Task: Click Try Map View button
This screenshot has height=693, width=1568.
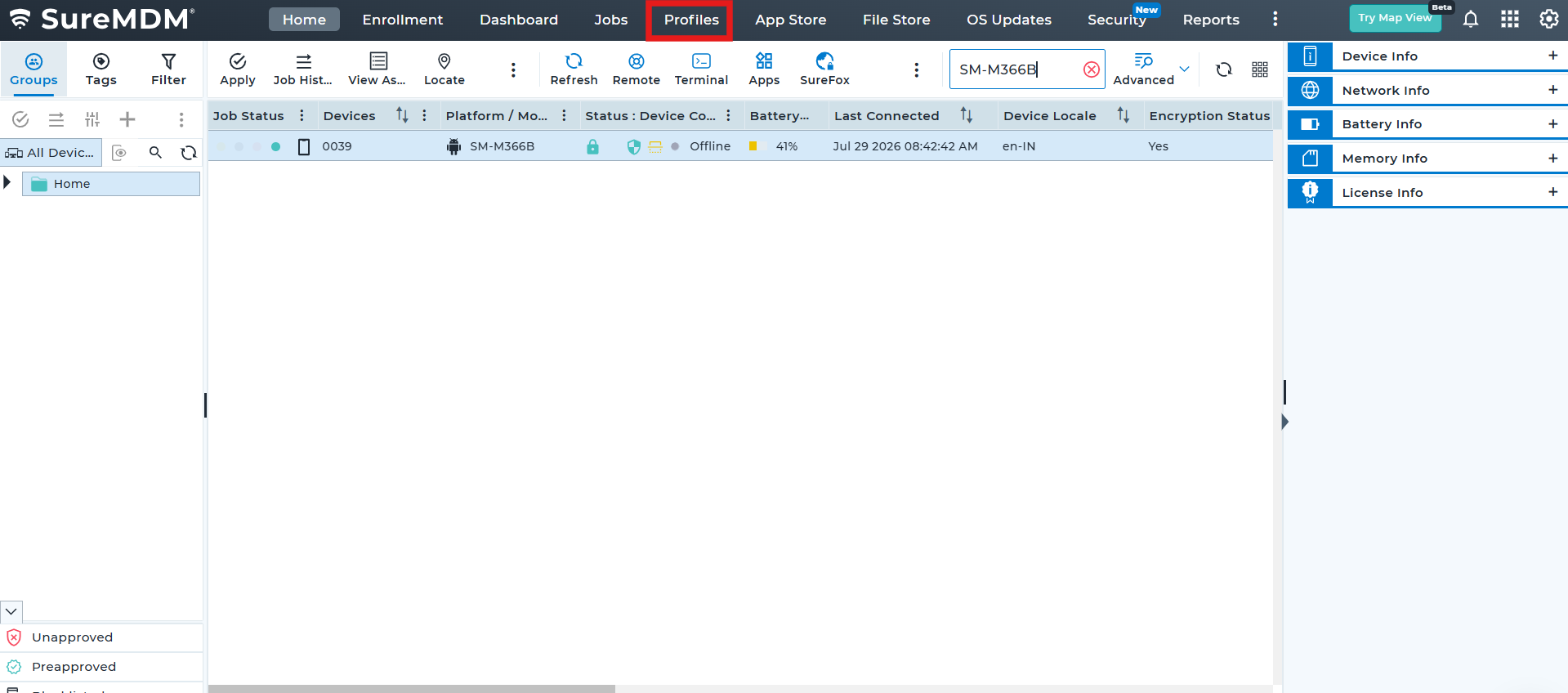Action: (x=1395, y=18)
